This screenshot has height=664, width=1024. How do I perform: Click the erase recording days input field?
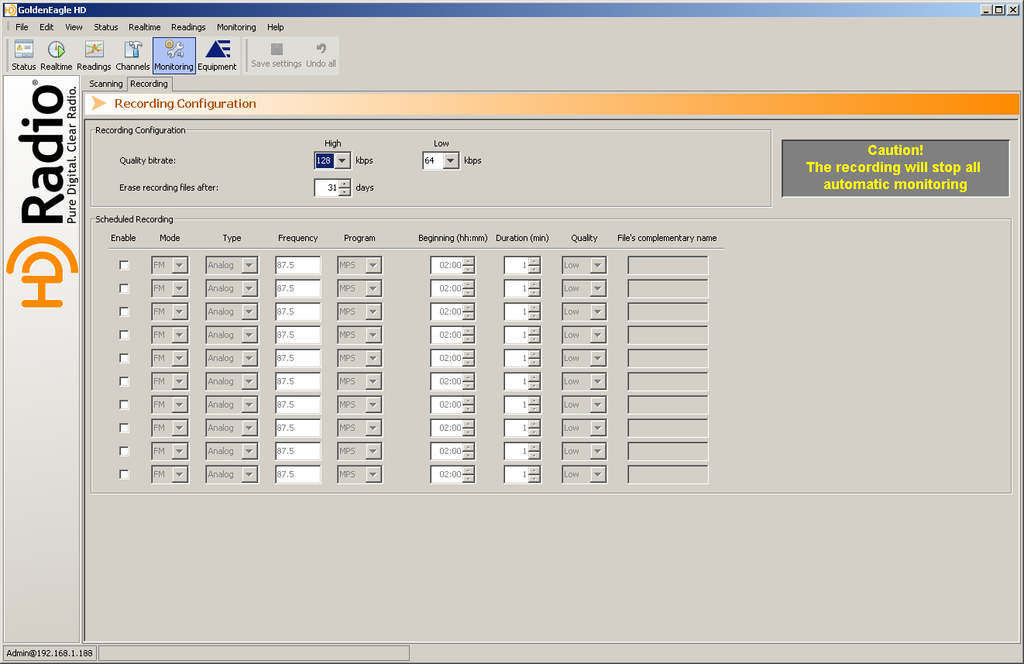pyautogui.click(x=327, y=187)
